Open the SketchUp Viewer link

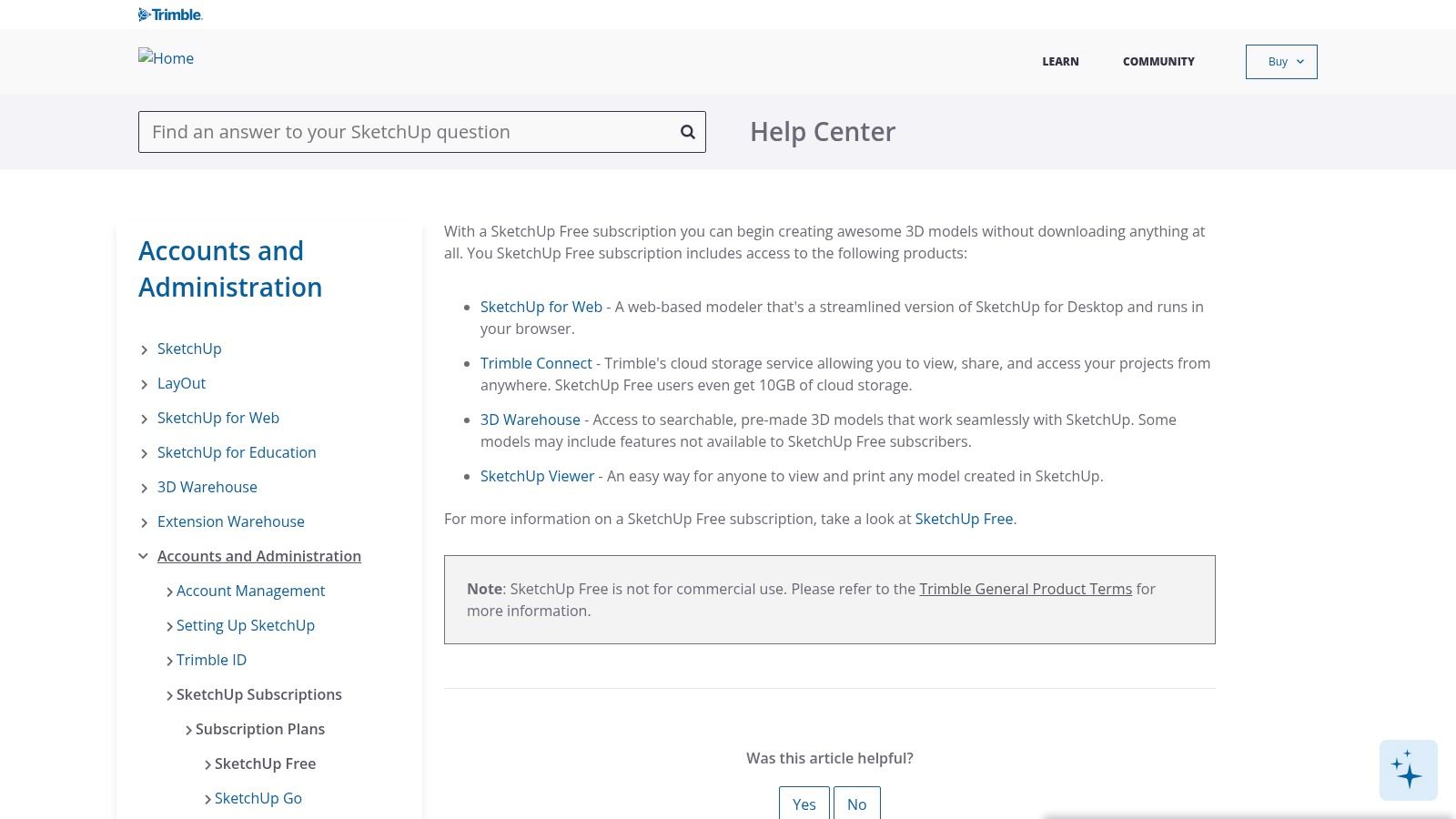(x=537, y=476)
